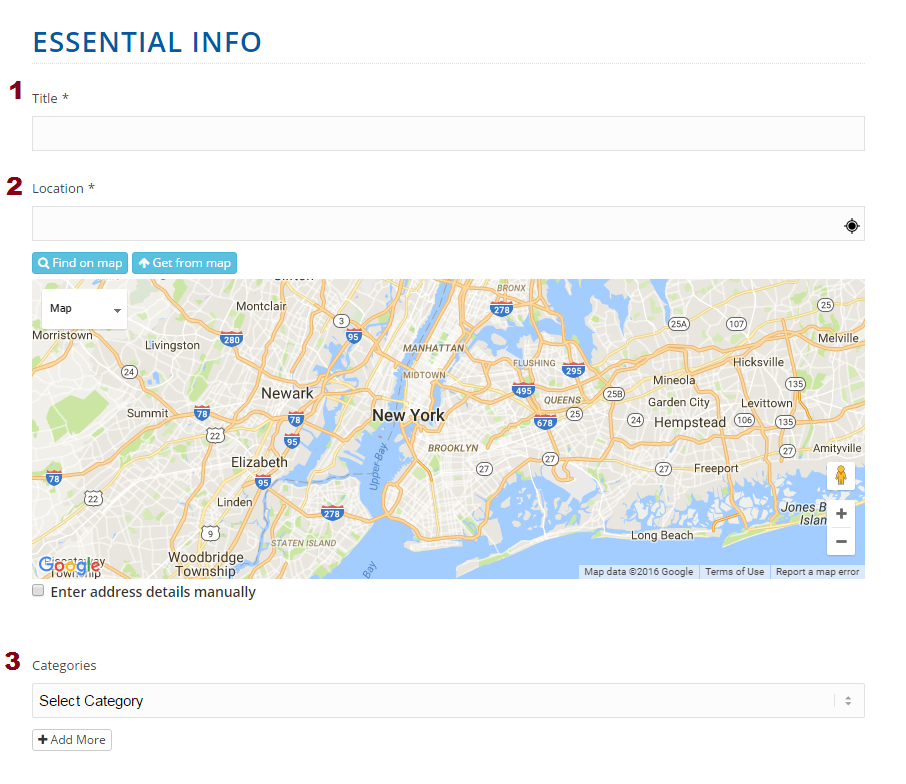The image size is (906, 784).
Task: Open Terms of Use link on map
Action: coord(734,571)
